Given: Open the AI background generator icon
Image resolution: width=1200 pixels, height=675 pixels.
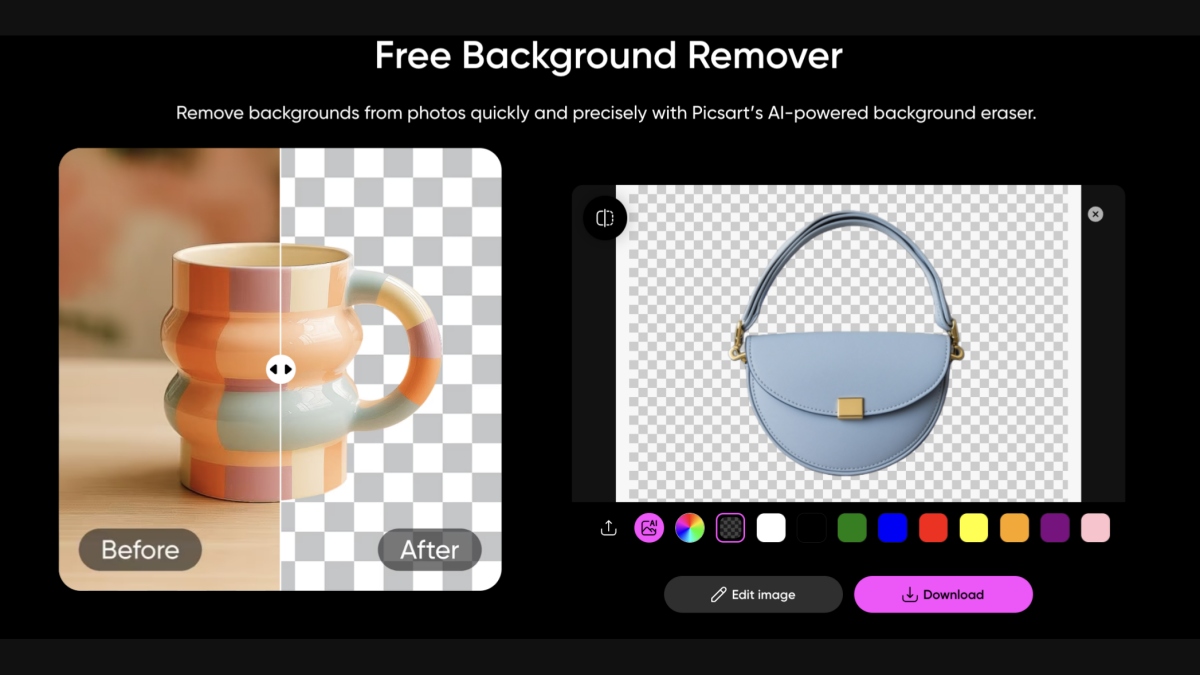Looking at the screenshot, I should point(649,527).
